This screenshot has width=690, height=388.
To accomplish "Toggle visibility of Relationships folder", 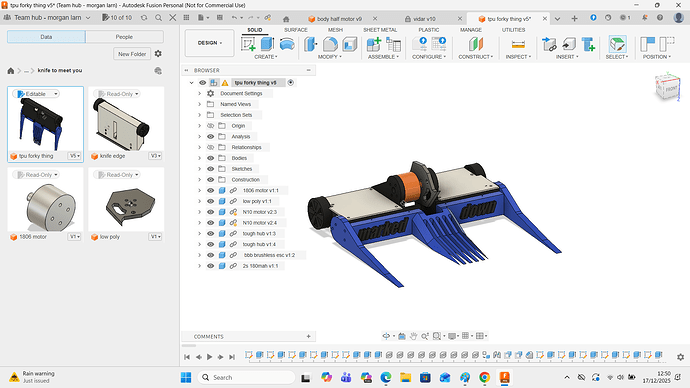I will point(211,147).
